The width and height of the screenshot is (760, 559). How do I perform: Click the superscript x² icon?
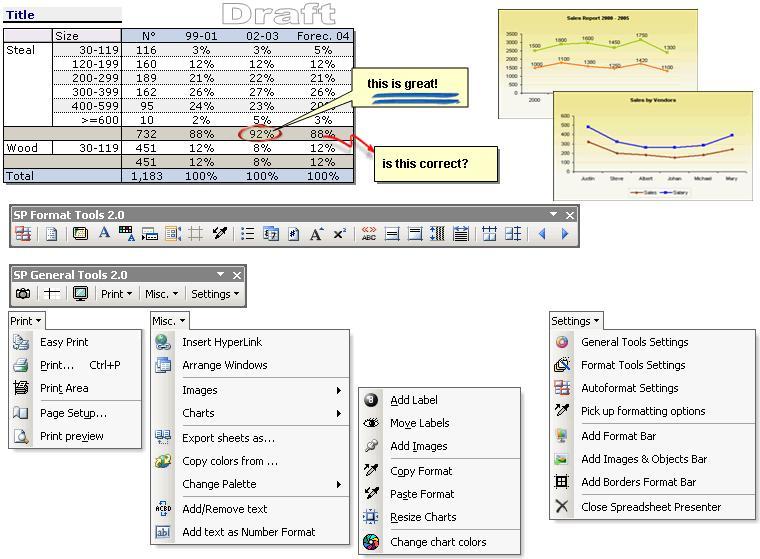pos(340,234)
